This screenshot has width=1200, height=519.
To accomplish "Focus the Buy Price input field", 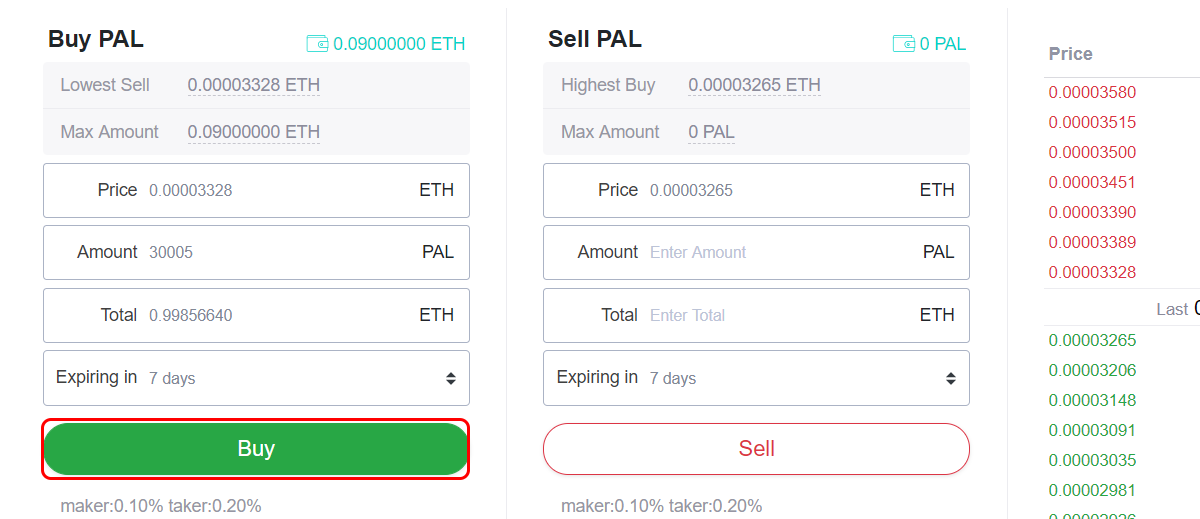I will (x=256, y=190).
